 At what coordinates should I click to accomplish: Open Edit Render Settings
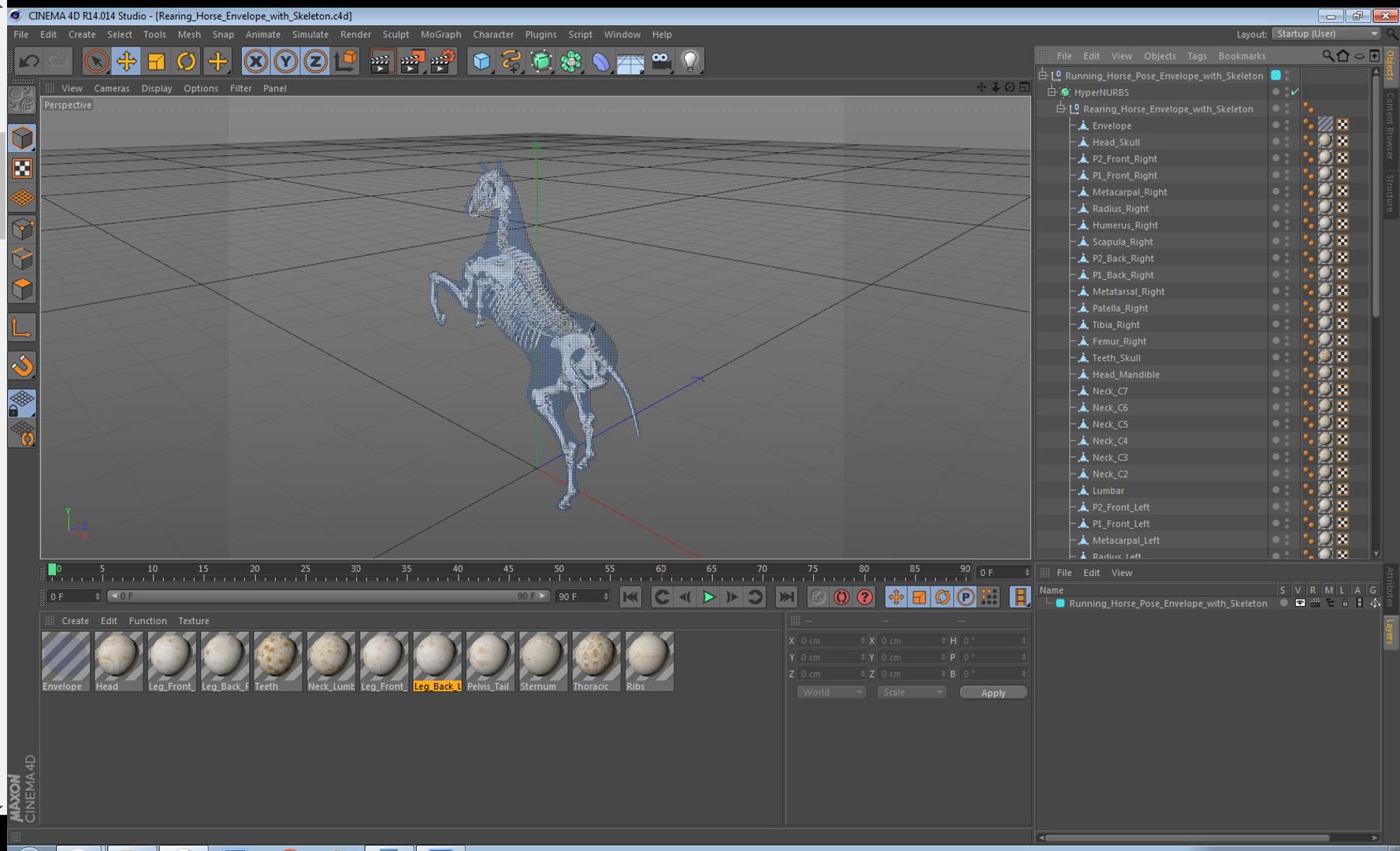coord(443,61)
